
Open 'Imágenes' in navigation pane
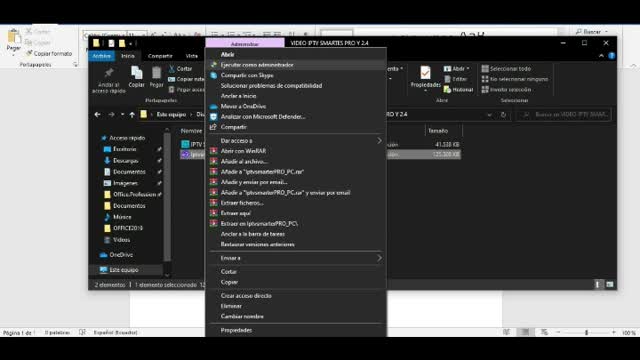tap(121, 183)
